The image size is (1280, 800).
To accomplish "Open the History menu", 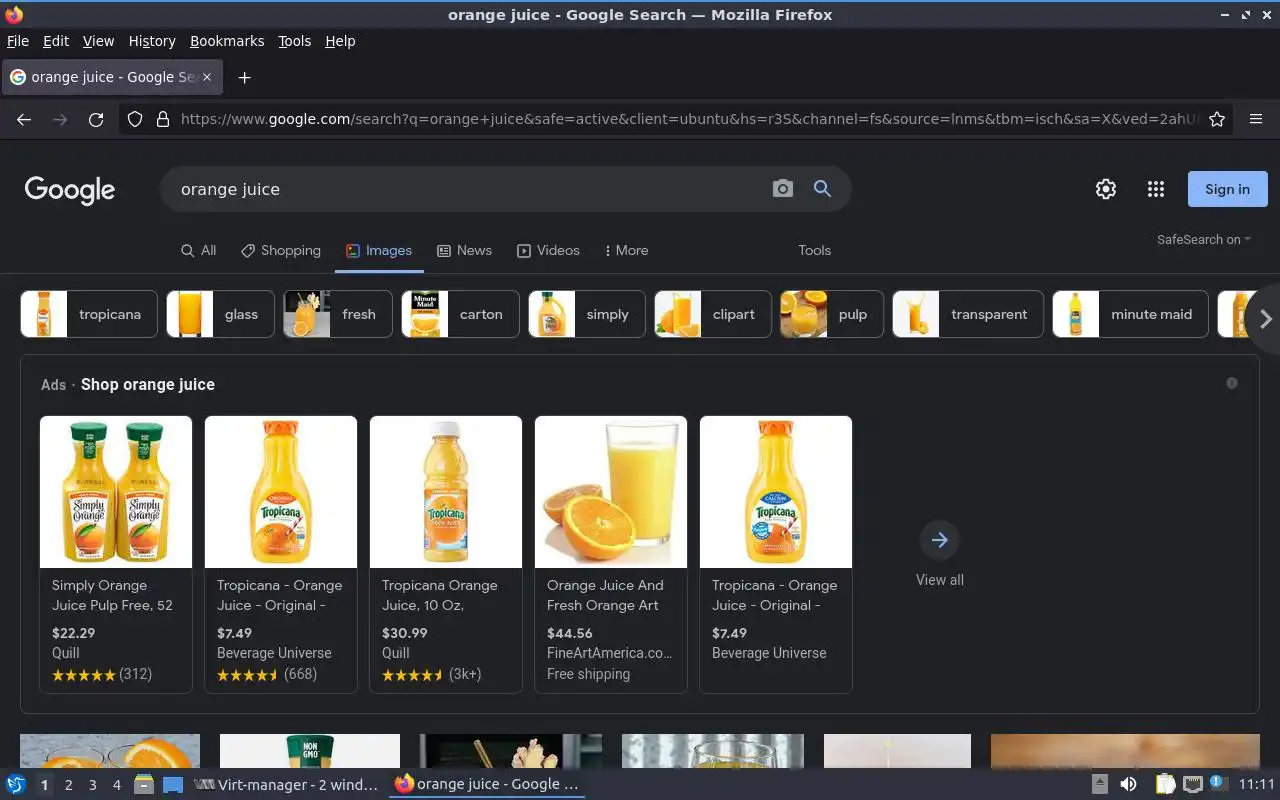I will pos(152,41).
